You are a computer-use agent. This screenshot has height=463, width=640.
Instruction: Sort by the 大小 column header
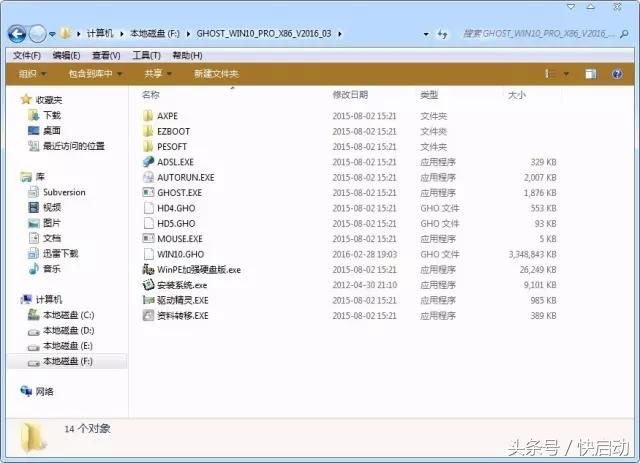click(517, 95)
